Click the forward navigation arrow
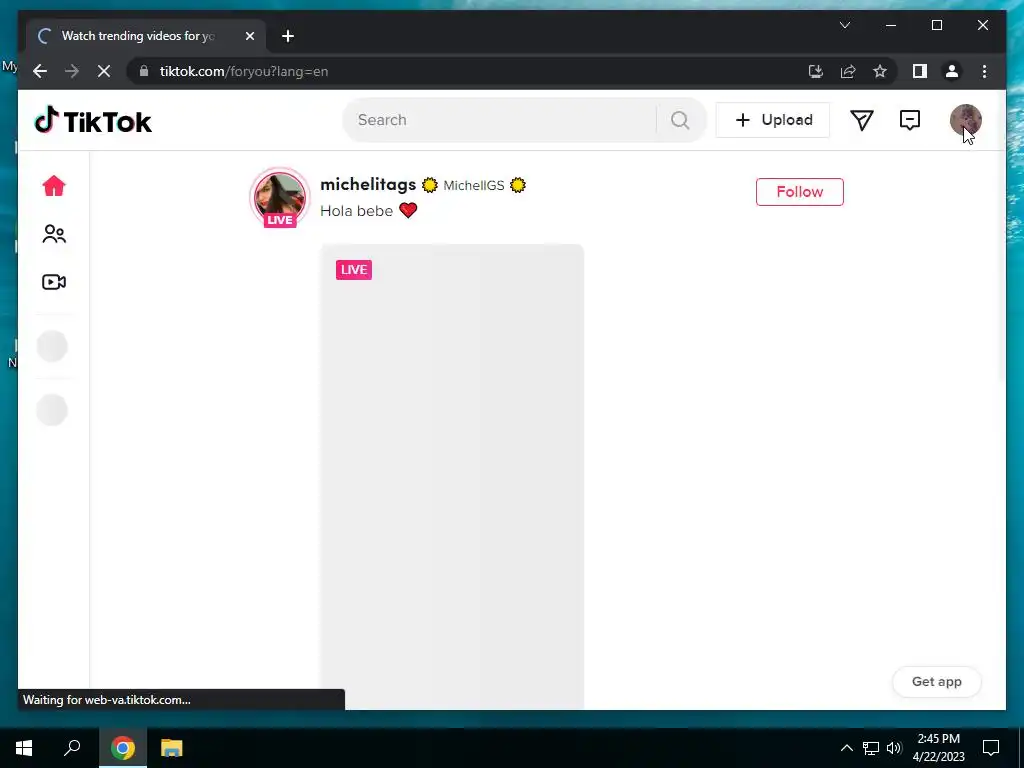1024x768 pixels. tap(72, 71)
